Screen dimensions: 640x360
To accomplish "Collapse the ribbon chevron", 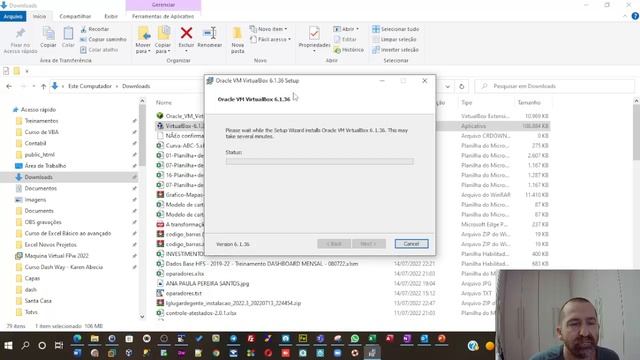I will [x=625, y=16].
